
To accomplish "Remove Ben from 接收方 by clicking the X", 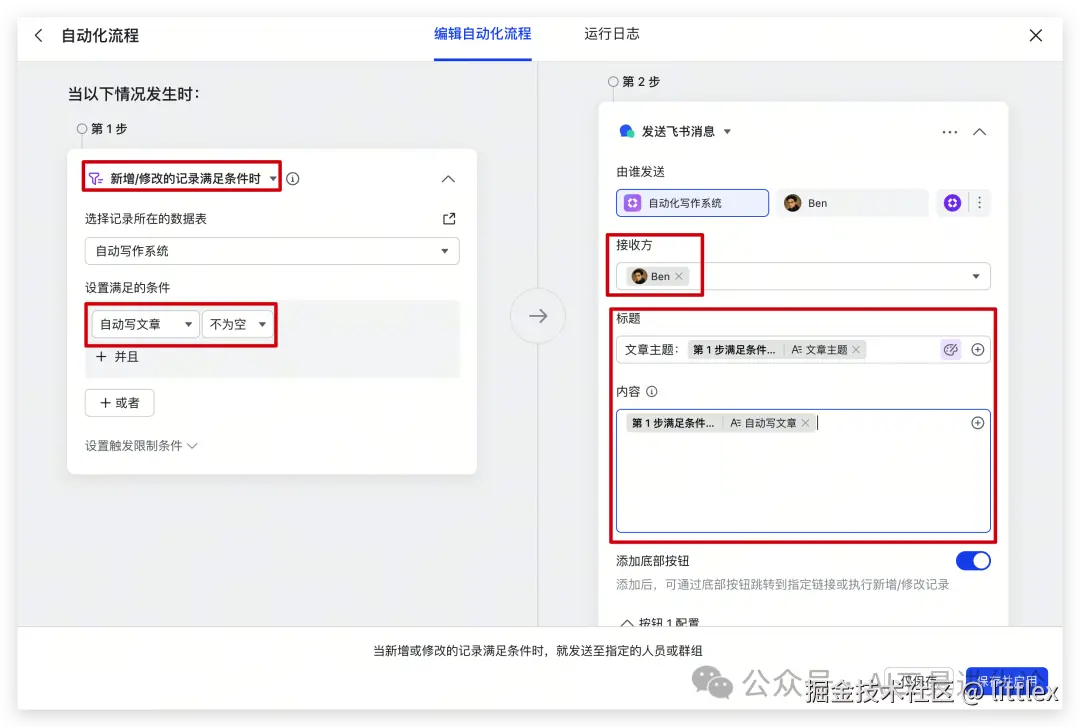I will point(679,276).
